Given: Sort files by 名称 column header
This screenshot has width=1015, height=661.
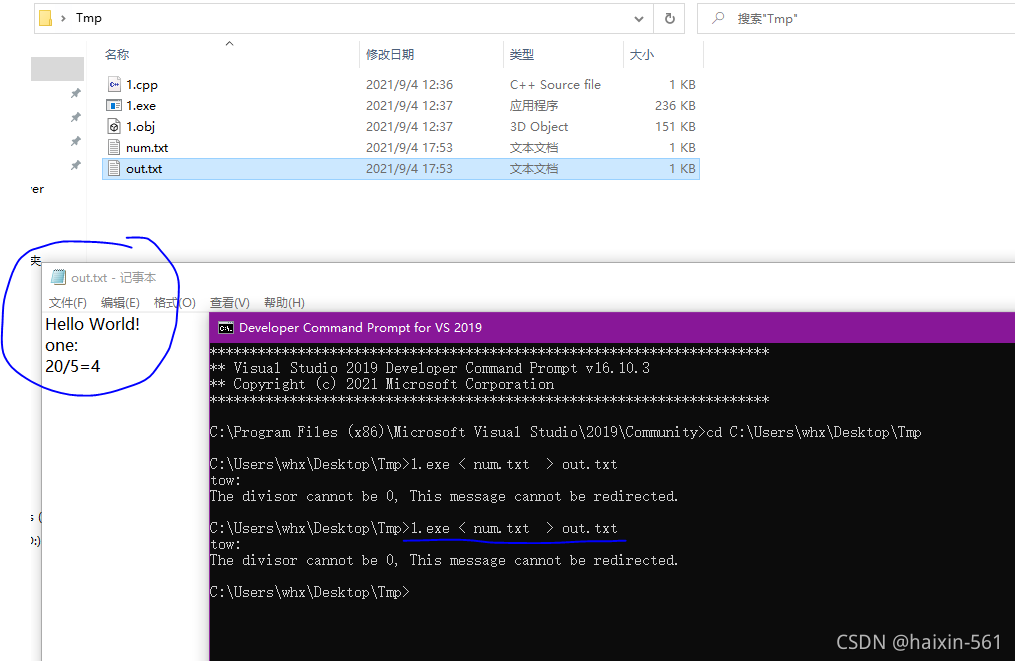Looking at the screenshot, I should pyautogui.click(x=117, y=54).
